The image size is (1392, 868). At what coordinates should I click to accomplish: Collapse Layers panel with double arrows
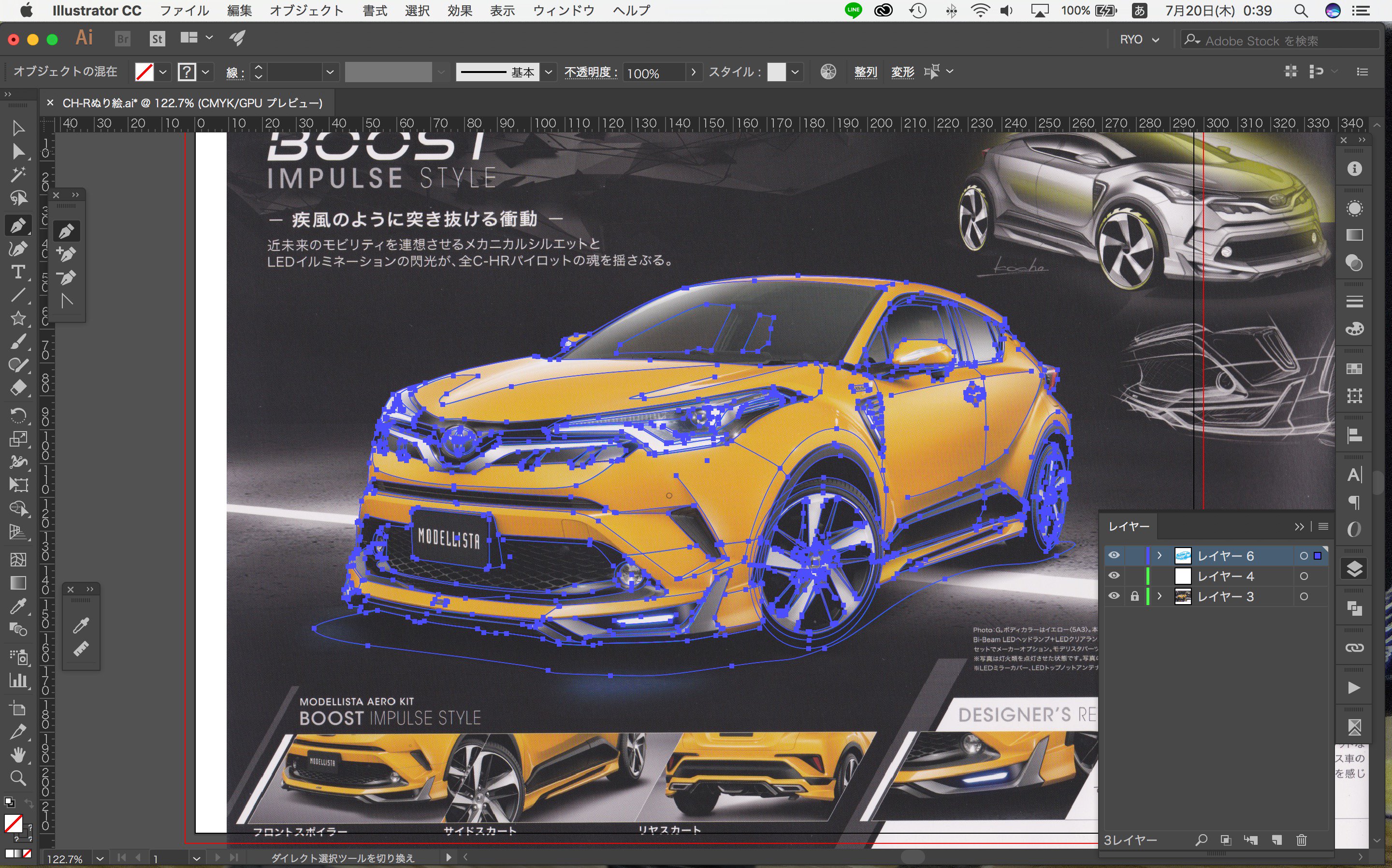pos(1299,526)
